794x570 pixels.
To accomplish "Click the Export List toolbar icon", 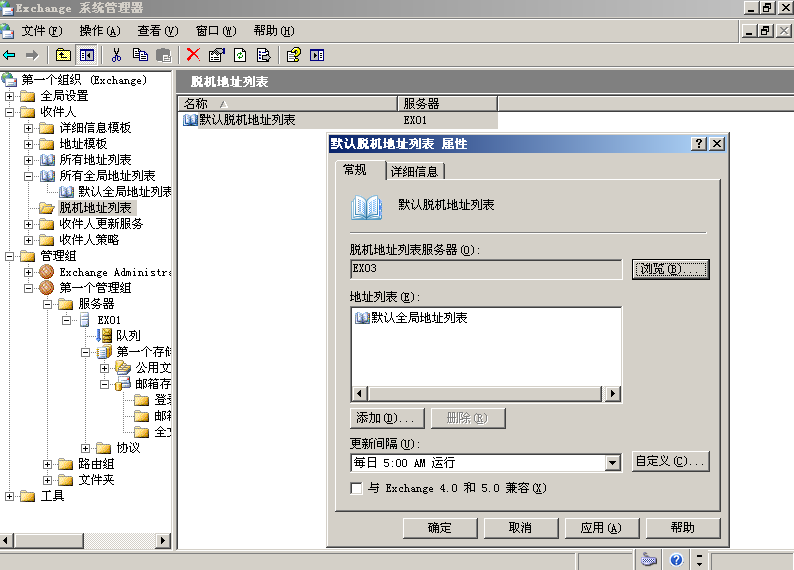I will tap(263, 55).
